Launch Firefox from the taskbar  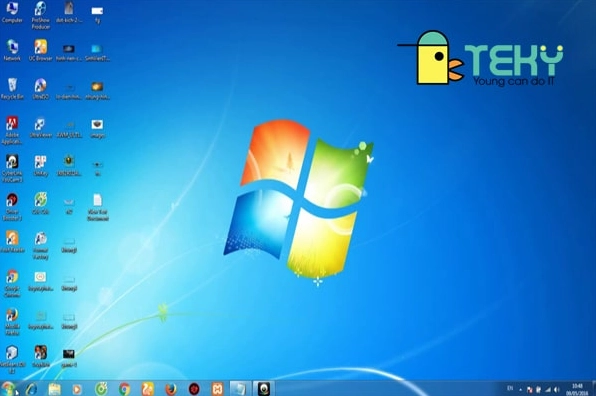pyautogui.click(x=171, y=389)
